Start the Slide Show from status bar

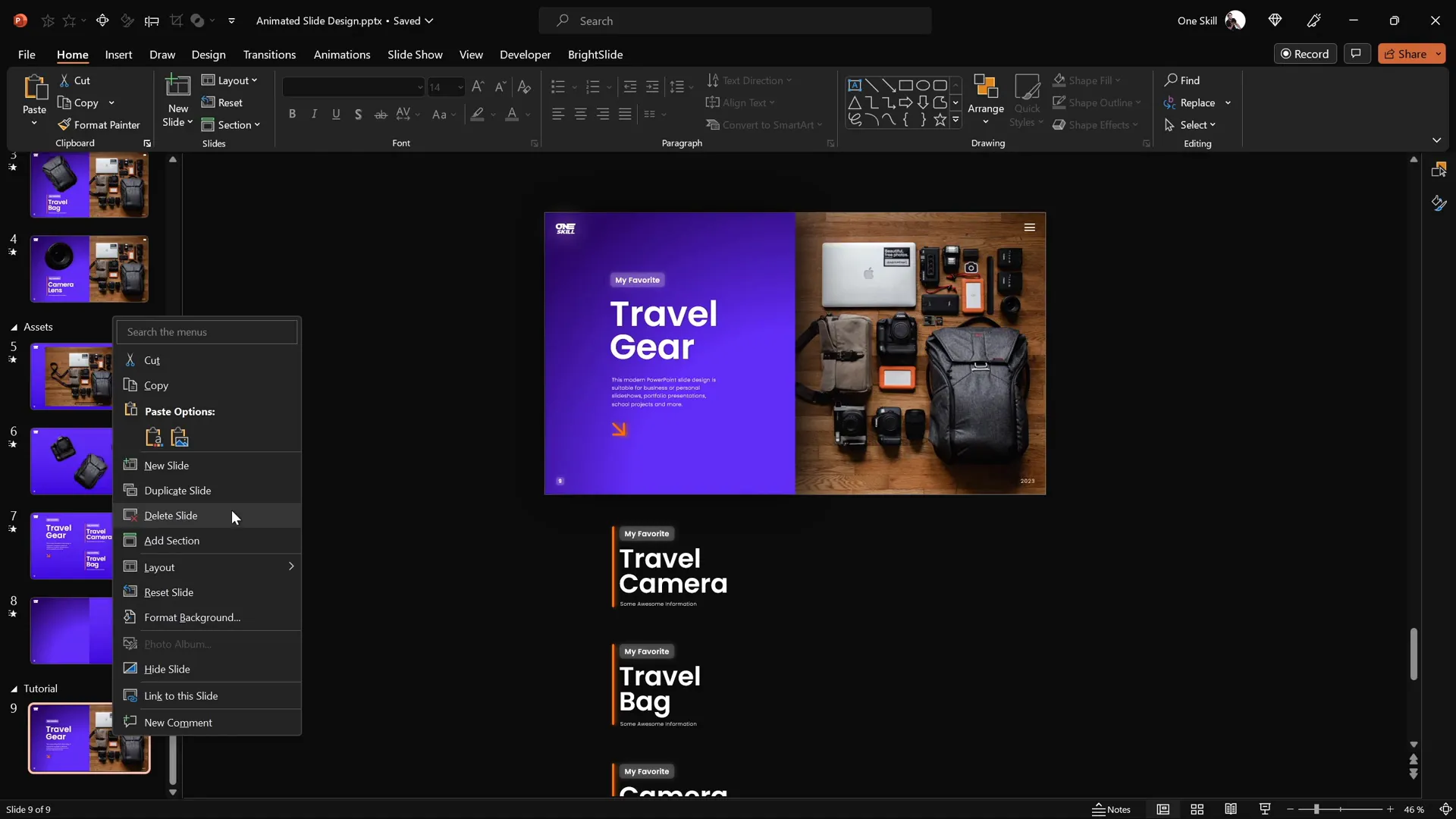coord(1264,809)
